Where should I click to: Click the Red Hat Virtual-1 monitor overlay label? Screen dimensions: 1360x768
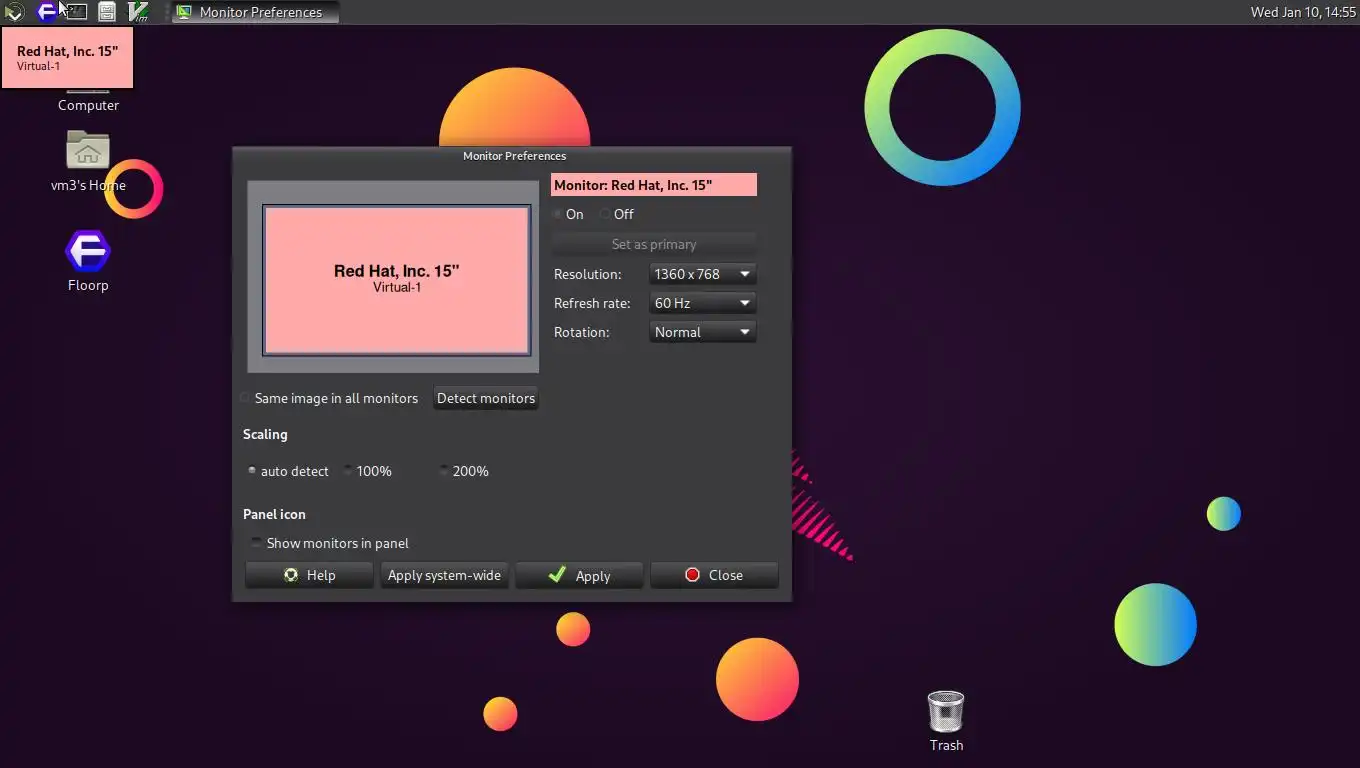pos(67,57)
